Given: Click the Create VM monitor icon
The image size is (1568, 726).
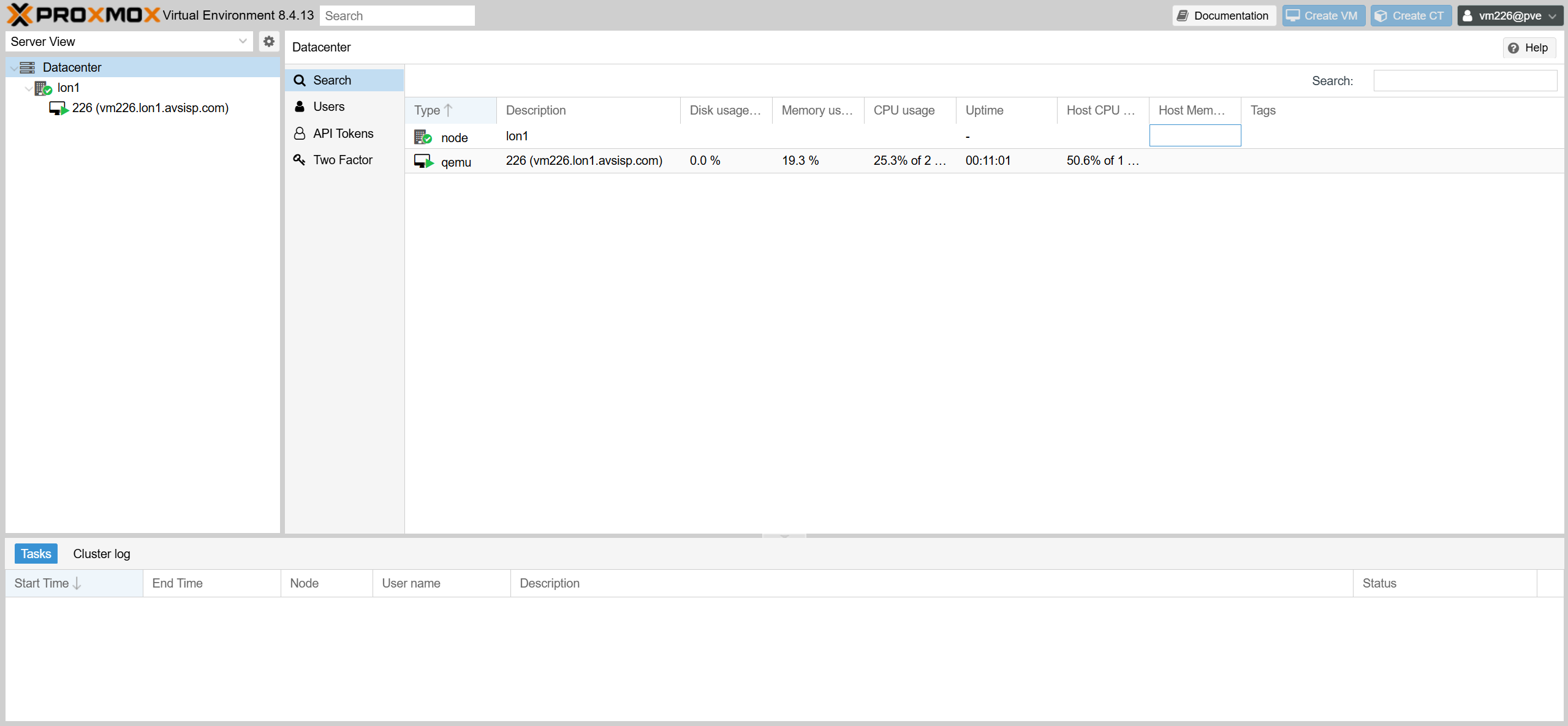Looking at the screenshot, I should point(1293,16).
